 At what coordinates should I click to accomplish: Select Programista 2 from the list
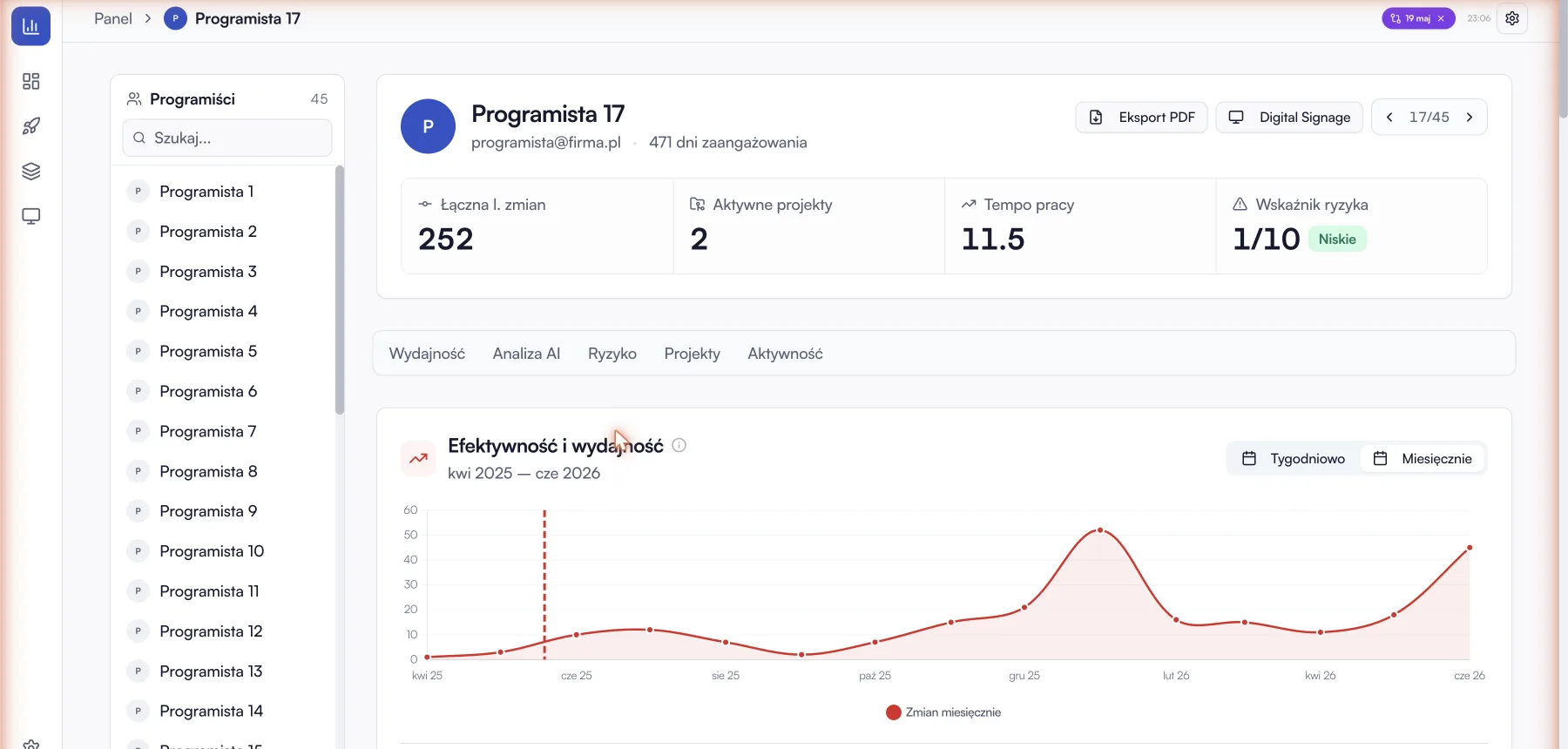(223, 232)
